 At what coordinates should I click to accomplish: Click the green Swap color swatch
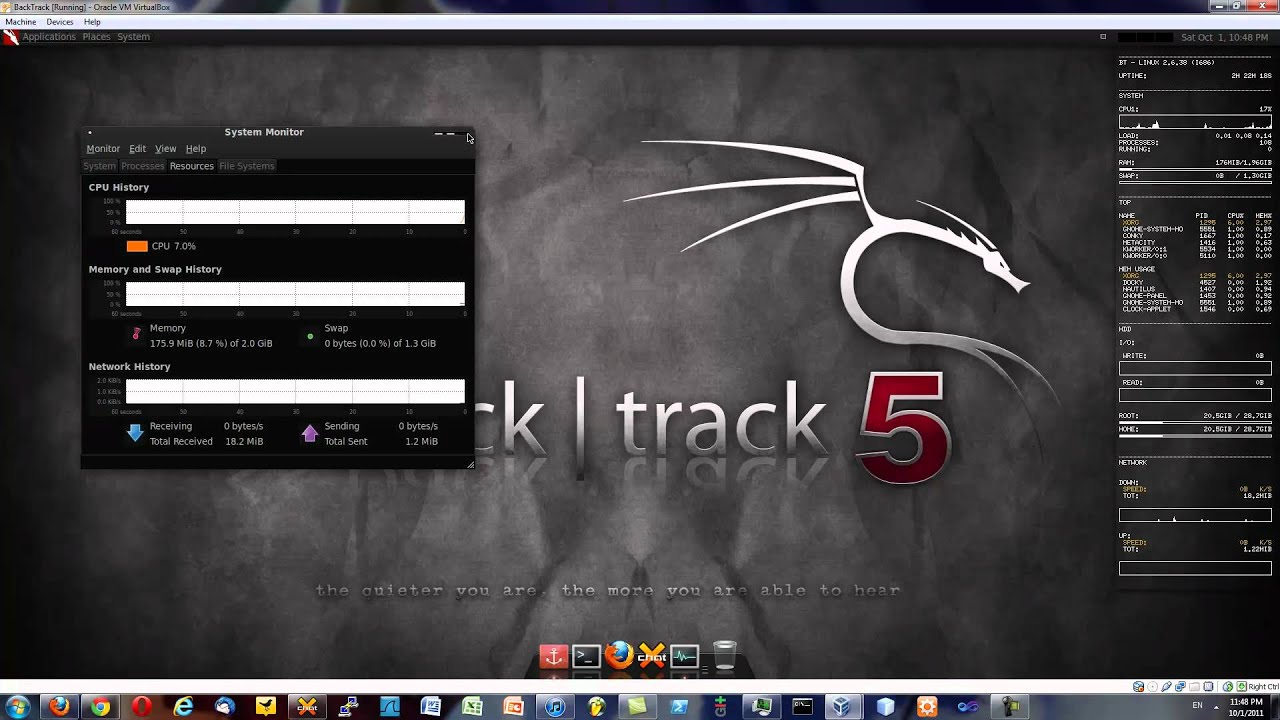pos(310,336)
